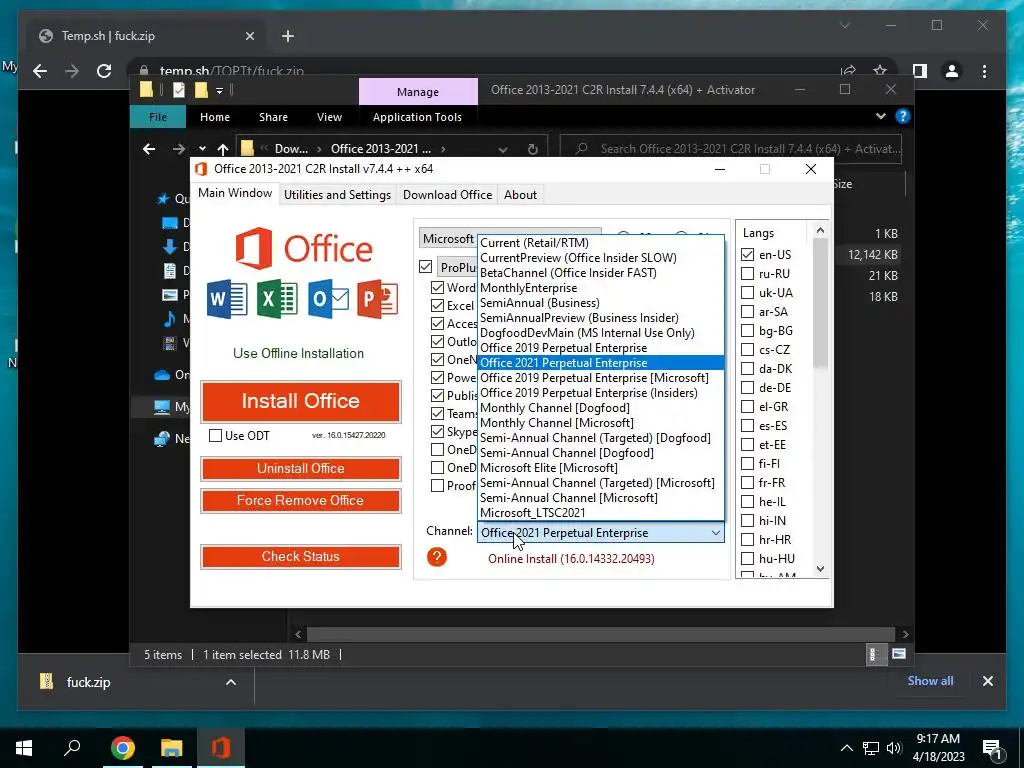Open File Explorer from the taskbar
1024x768 pixels.
pos(172,748)
